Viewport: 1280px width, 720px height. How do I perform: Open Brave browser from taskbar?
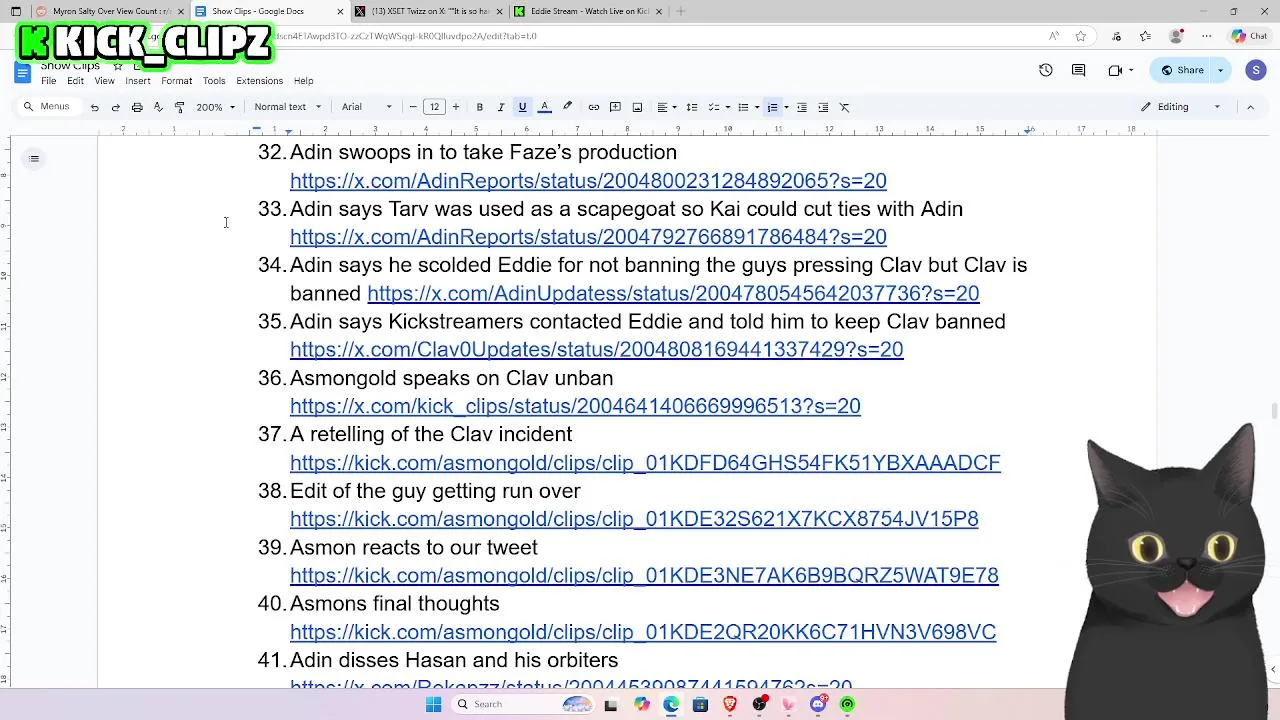coord(730,704)
